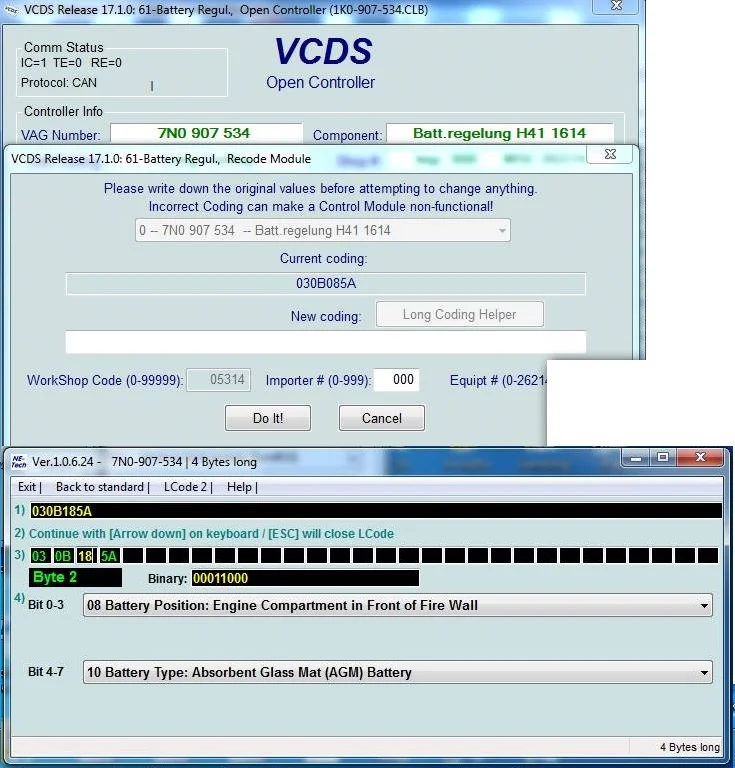Click the '4 Bytes long' status bar text
This screenshot has height=768, width=735.
pos(689,747)
